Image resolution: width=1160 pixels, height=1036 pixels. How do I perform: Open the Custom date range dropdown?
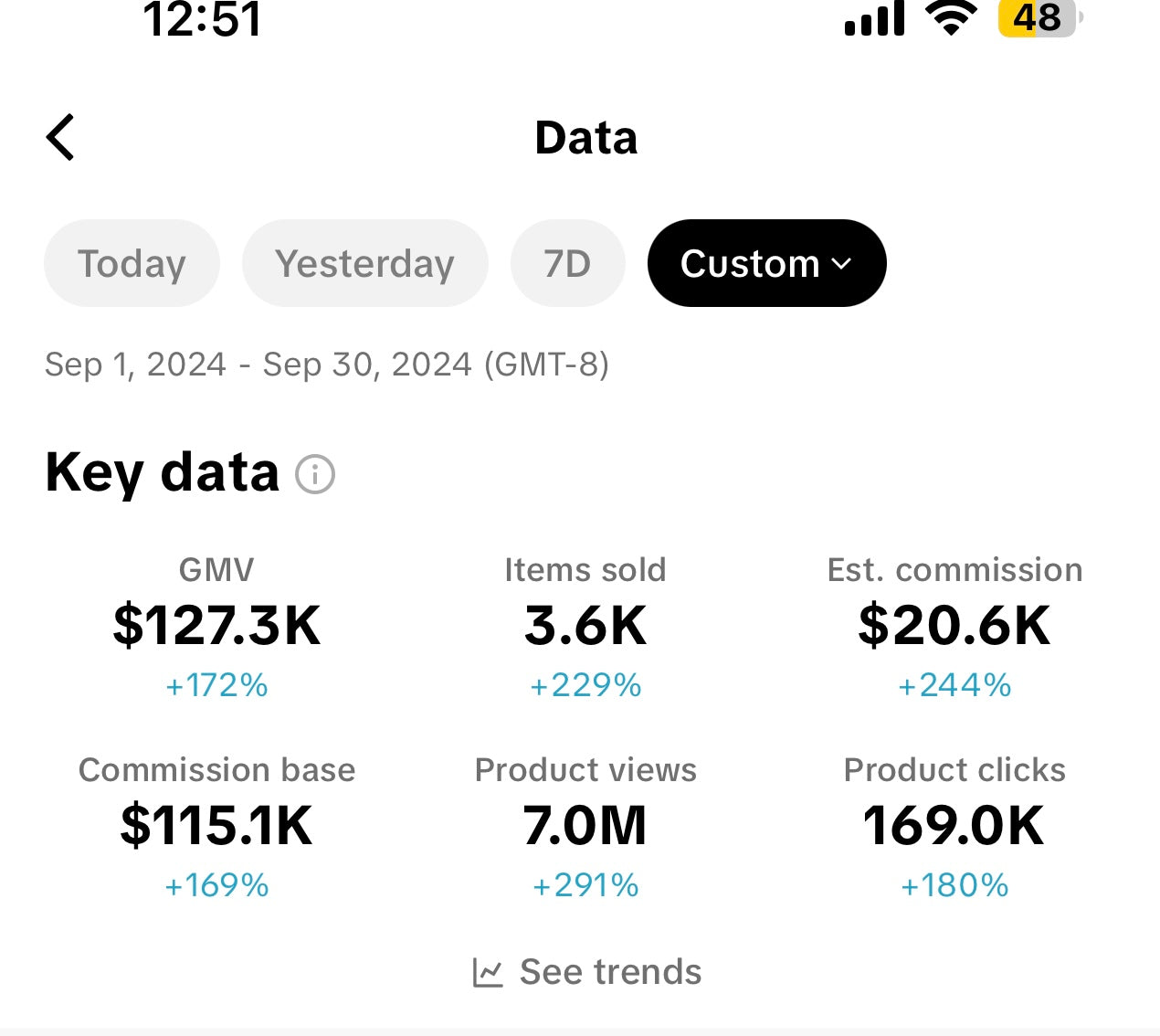[x=766, y=263]
